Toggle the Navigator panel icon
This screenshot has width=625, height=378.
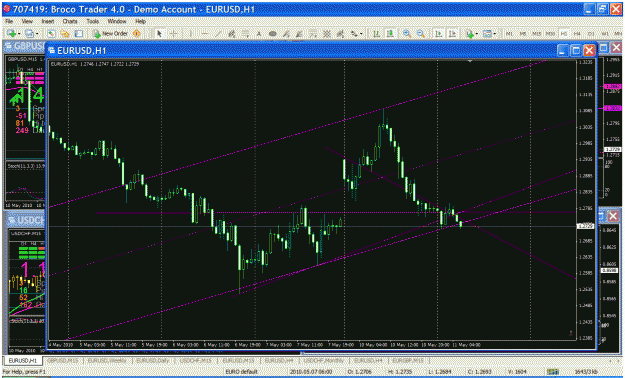tap(65, 33)
